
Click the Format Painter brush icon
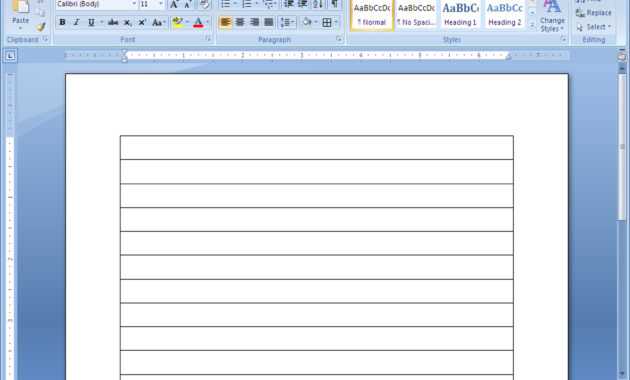41,27
